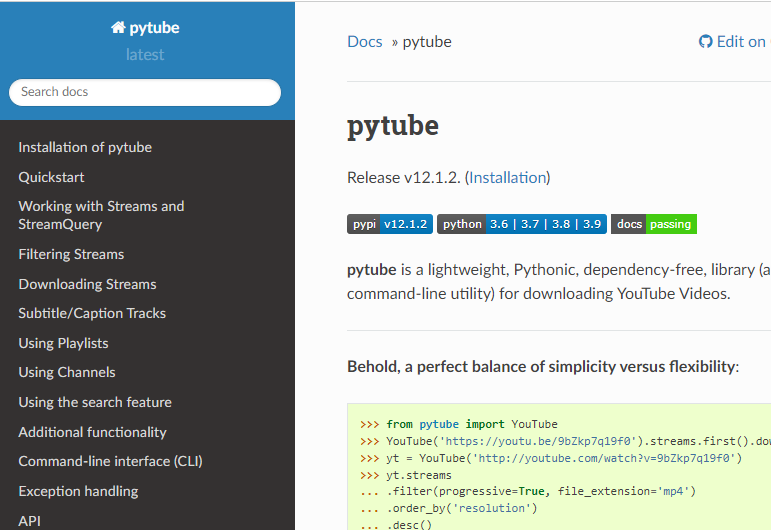Click youtube.com/watch URL in code sample
771x530 pixels.
tap(603, 458)
